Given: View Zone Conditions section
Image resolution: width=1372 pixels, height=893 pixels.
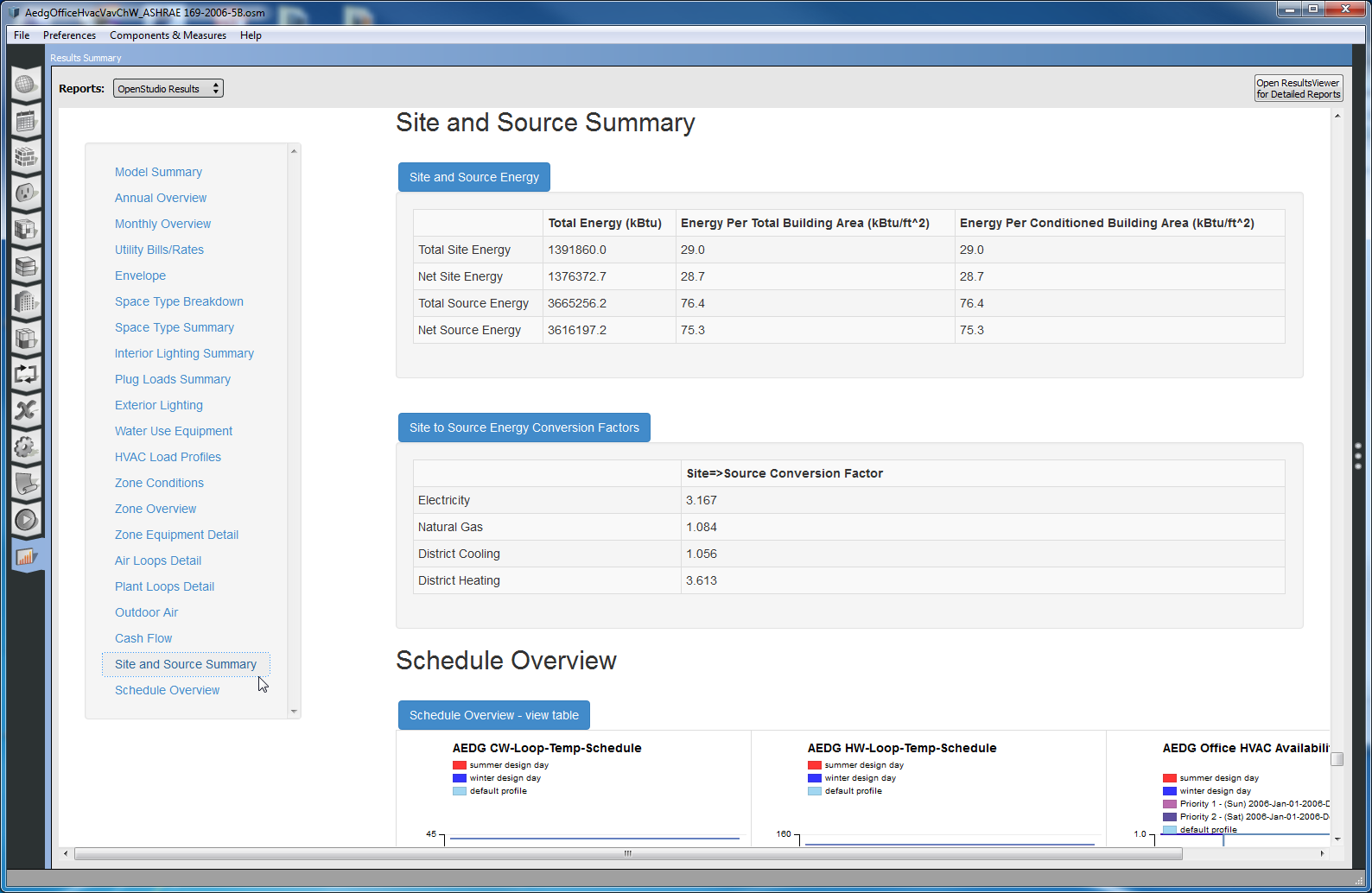Looking at the screenshot, I should click(x=159, y=483).
